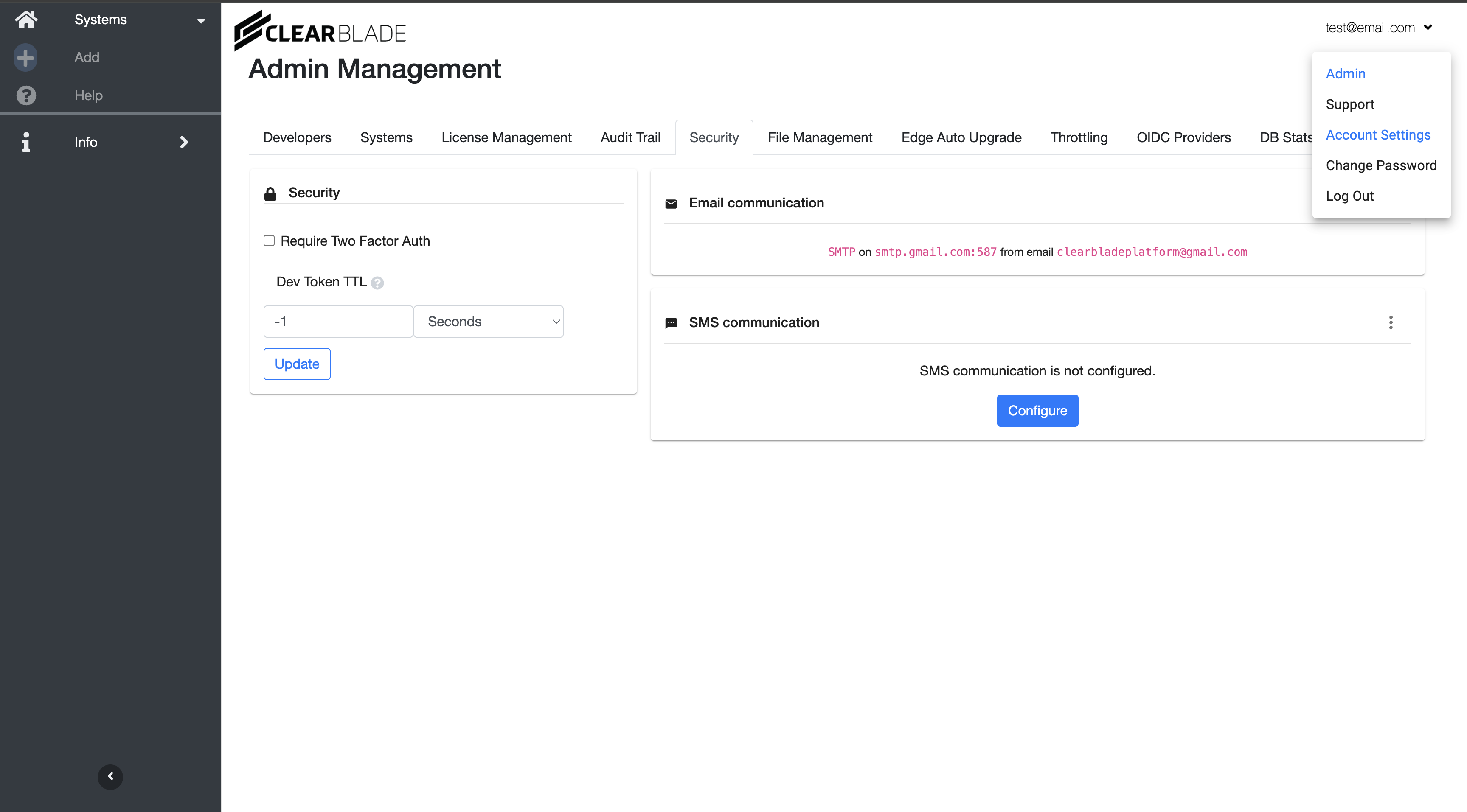This screenshot has height=812, width=1467.
Task: Click the Dev Token TTL value field
Action: 338,322
